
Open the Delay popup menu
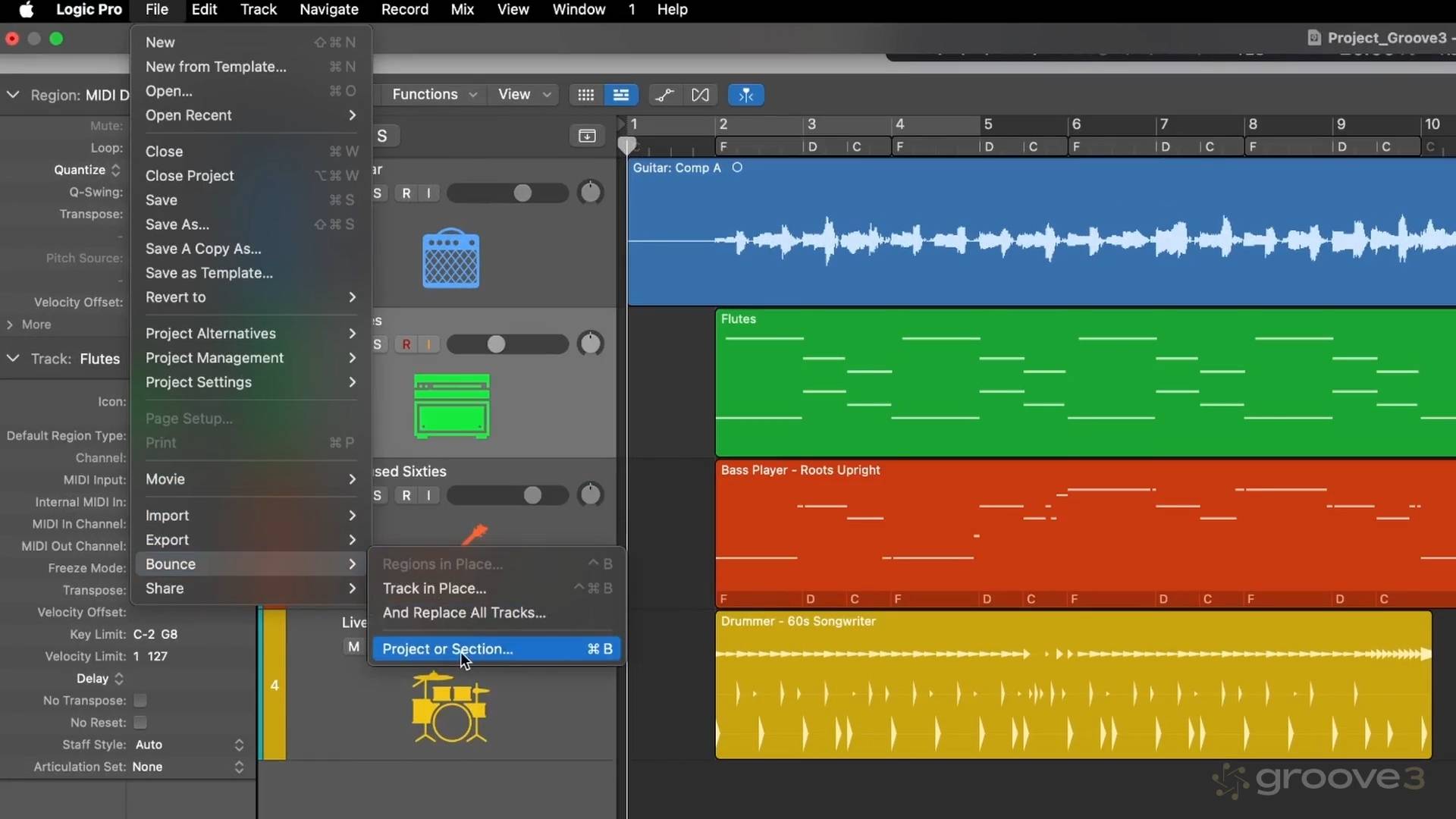99,678
